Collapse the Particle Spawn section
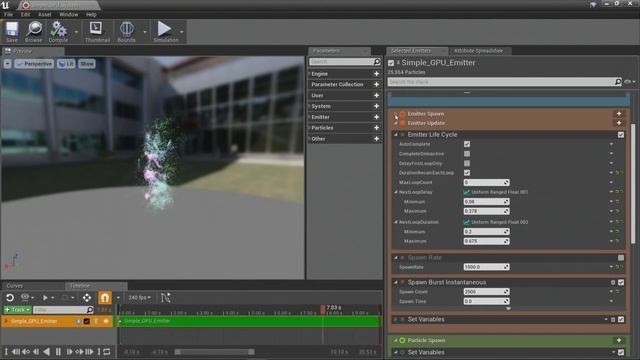Viewport: 640px width, 360px height. (396, 340)
